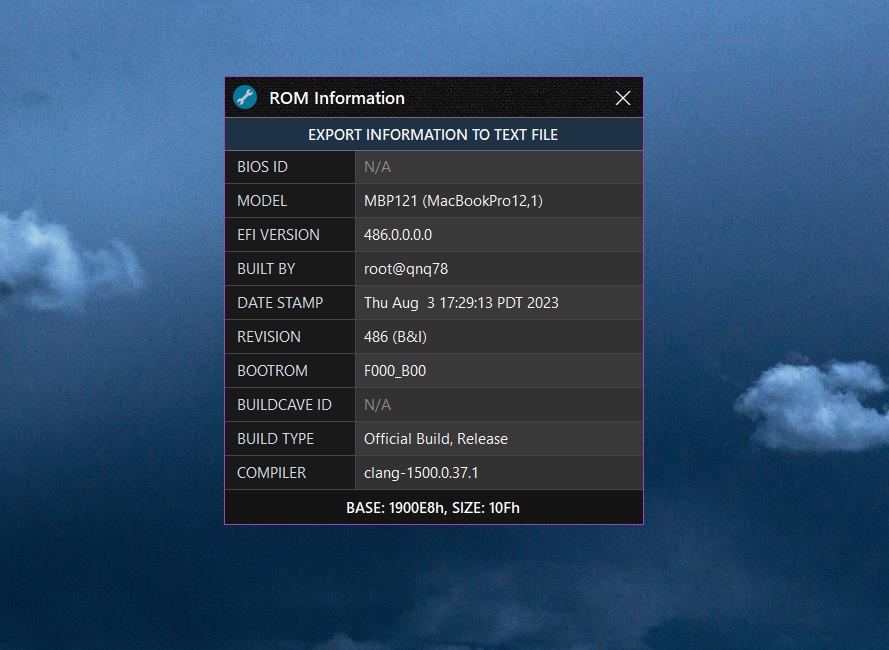
Task: Select the Official Build, Release value
Action: [436, 439]
